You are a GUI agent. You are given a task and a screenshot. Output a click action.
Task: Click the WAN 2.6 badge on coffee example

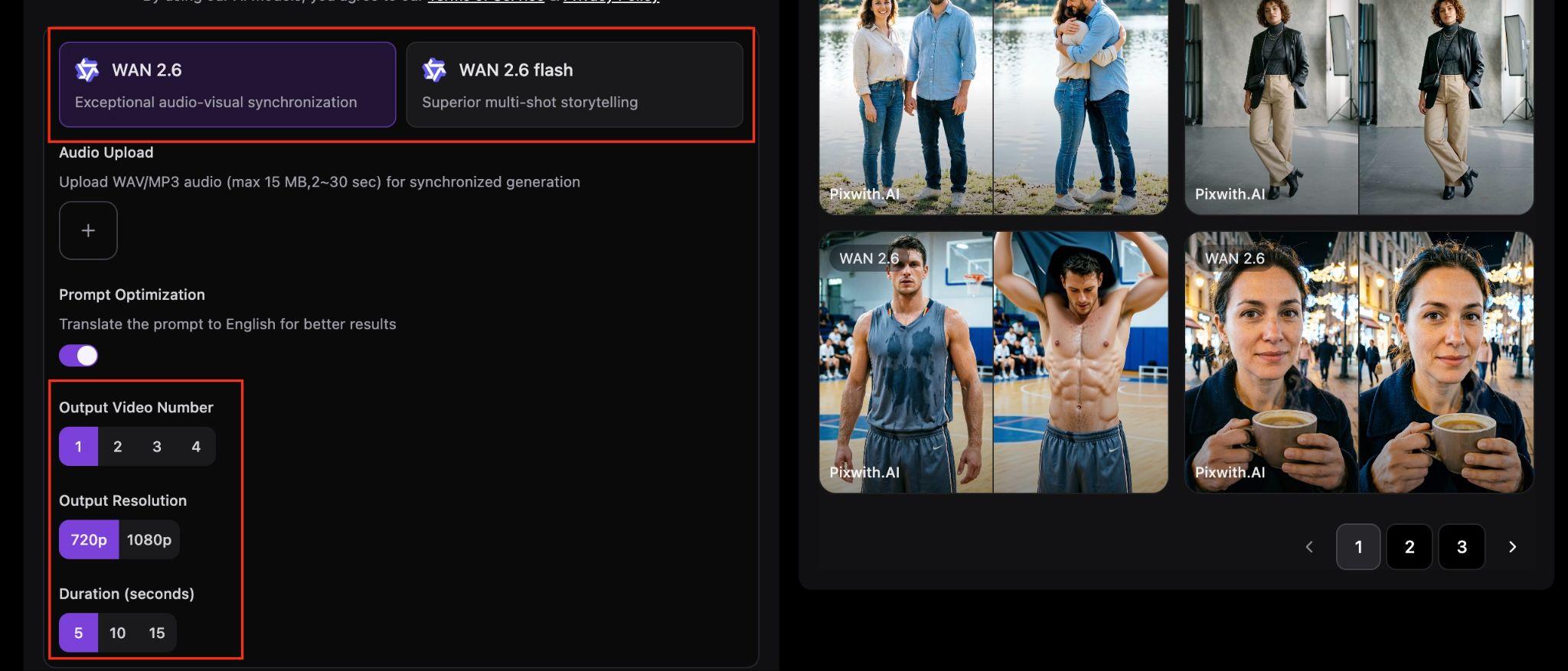point(1234,259)
